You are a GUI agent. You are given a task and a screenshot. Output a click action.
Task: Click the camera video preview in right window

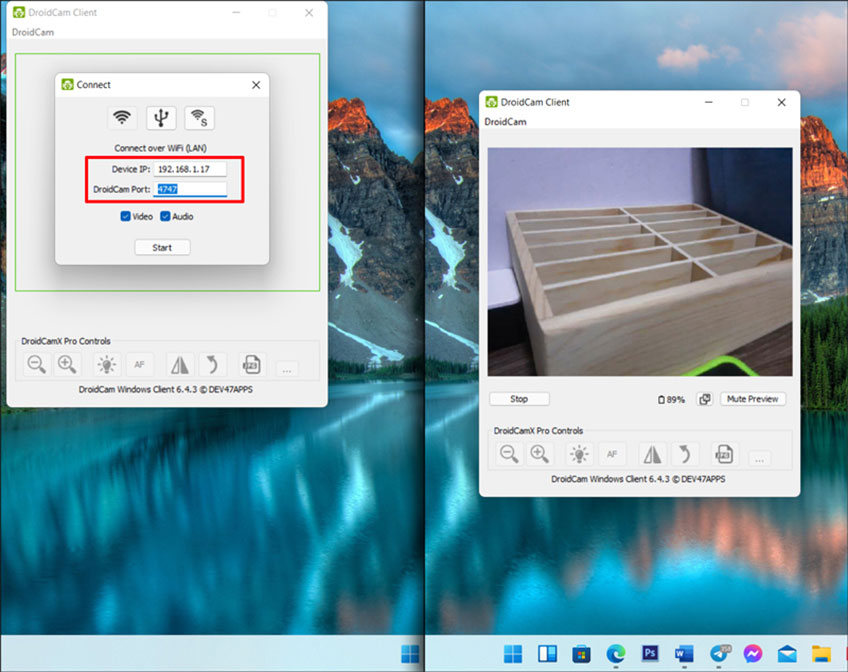tap(640, 262)
